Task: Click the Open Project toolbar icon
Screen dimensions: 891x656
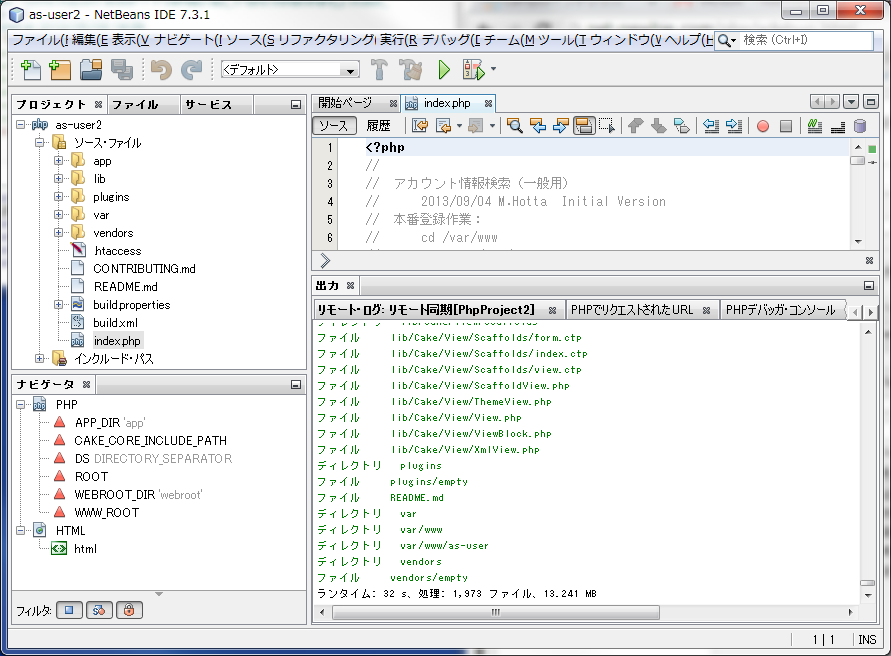Action: 91,69
